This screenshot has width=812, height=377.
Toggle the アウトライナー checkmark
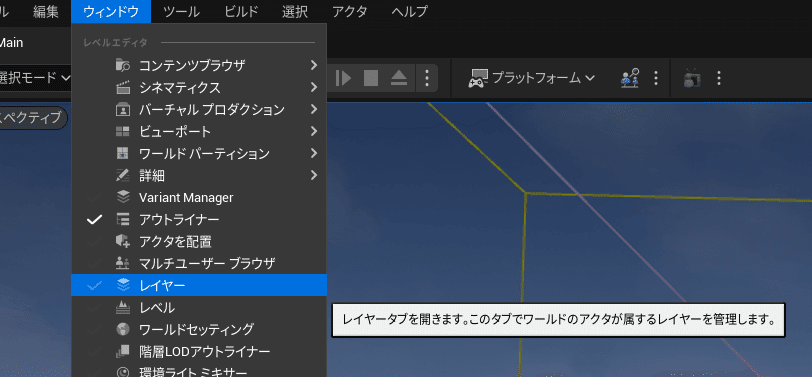click(x=94, y=220)
